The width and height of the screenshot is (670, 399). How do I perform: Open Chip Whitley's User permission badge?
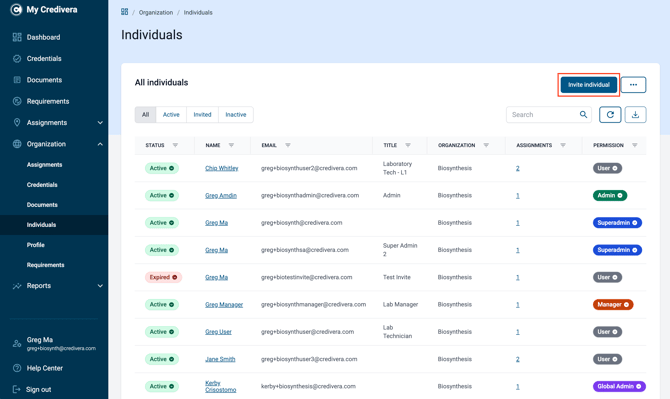pyautogui.click(x=607, y=168)
